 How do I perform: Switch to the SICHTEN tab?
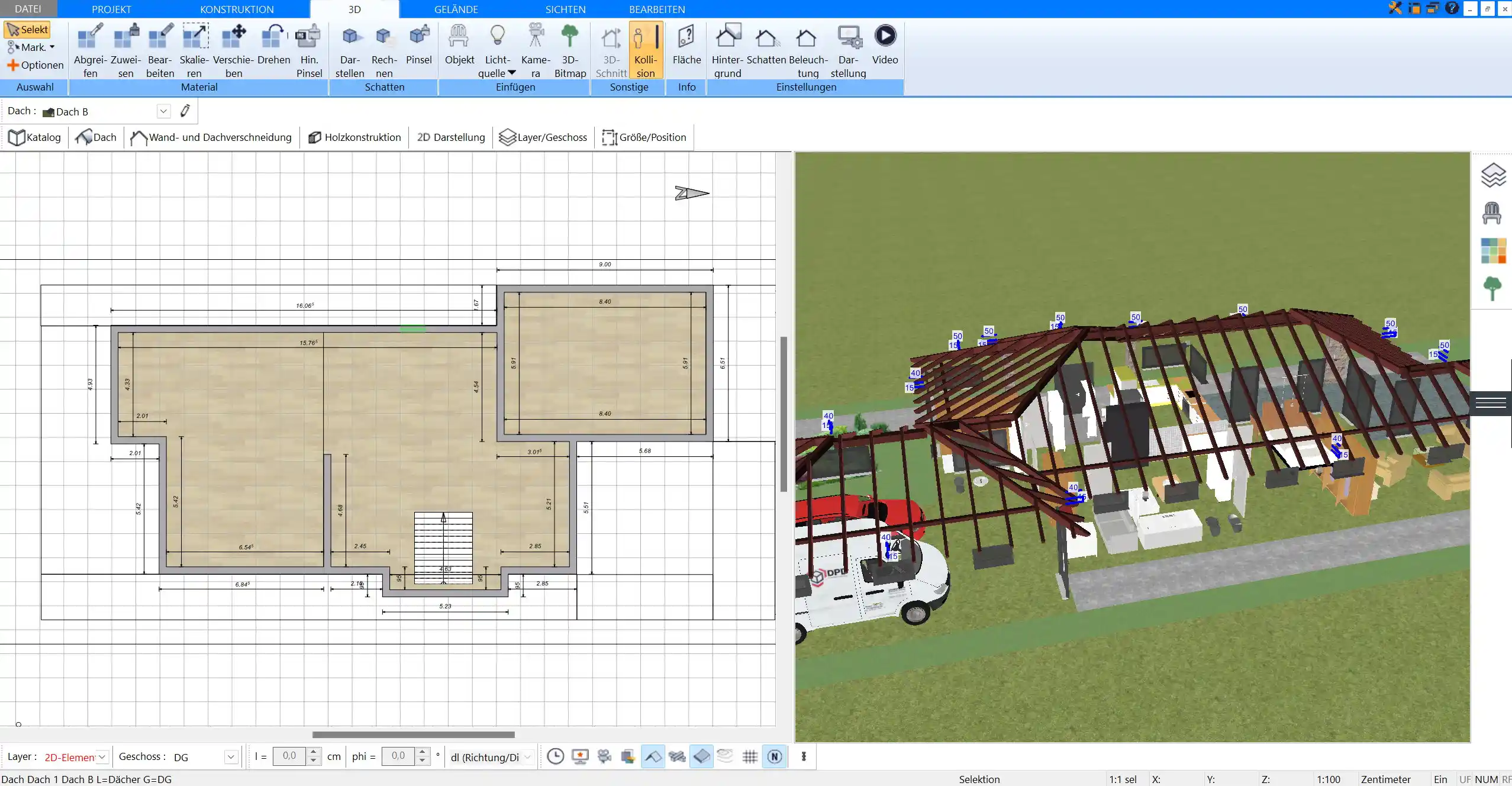tap(565, 9)
